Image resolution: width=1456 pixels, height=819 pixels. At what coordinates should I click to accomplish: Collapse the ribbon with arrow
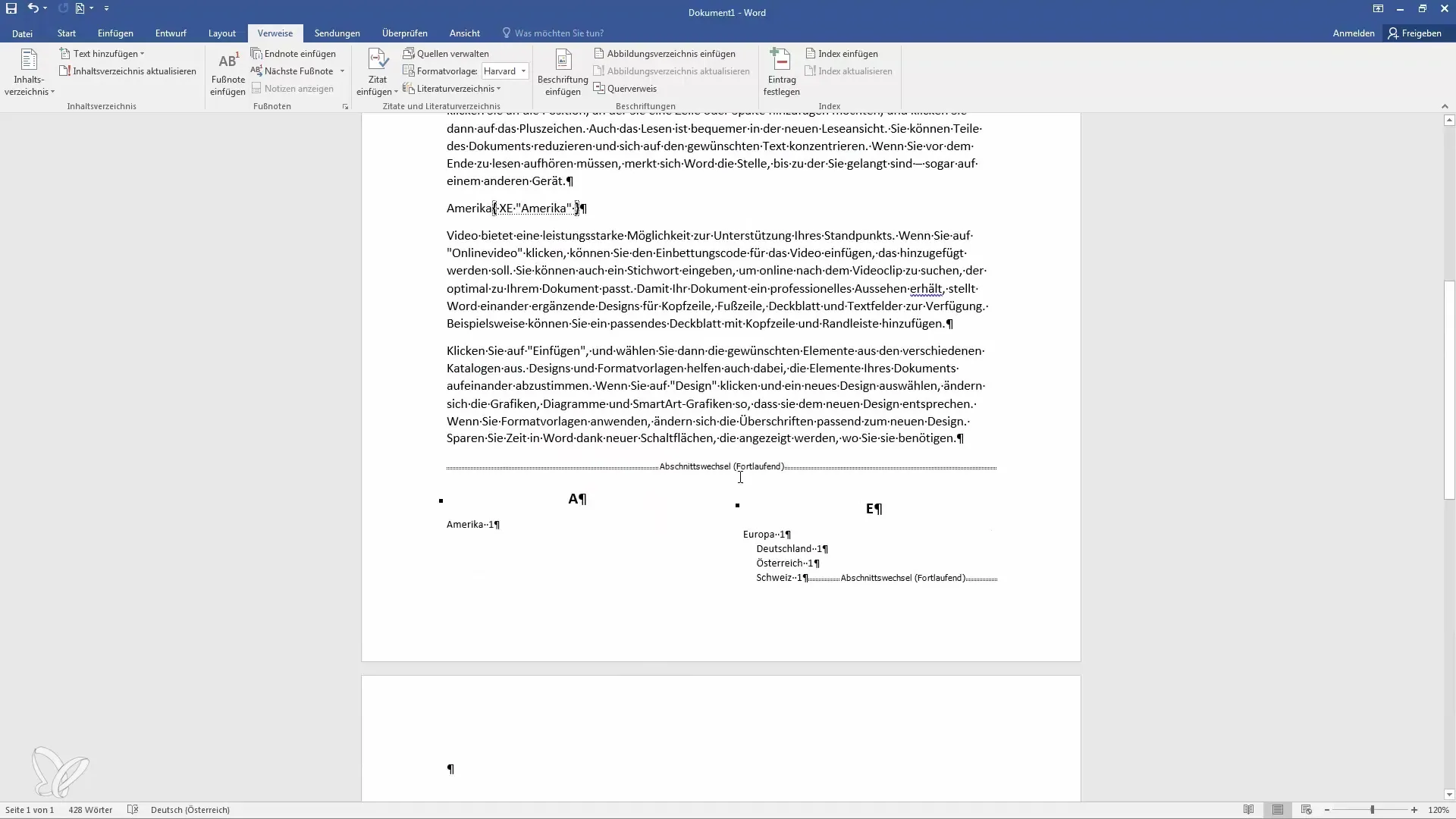[1444, 106]
